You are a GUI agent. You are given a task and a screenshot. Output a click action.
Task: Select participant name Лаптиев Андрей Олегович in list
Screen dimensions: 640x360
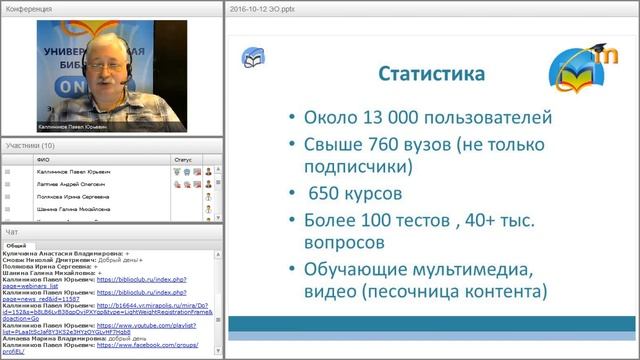(x=71, y=184)
